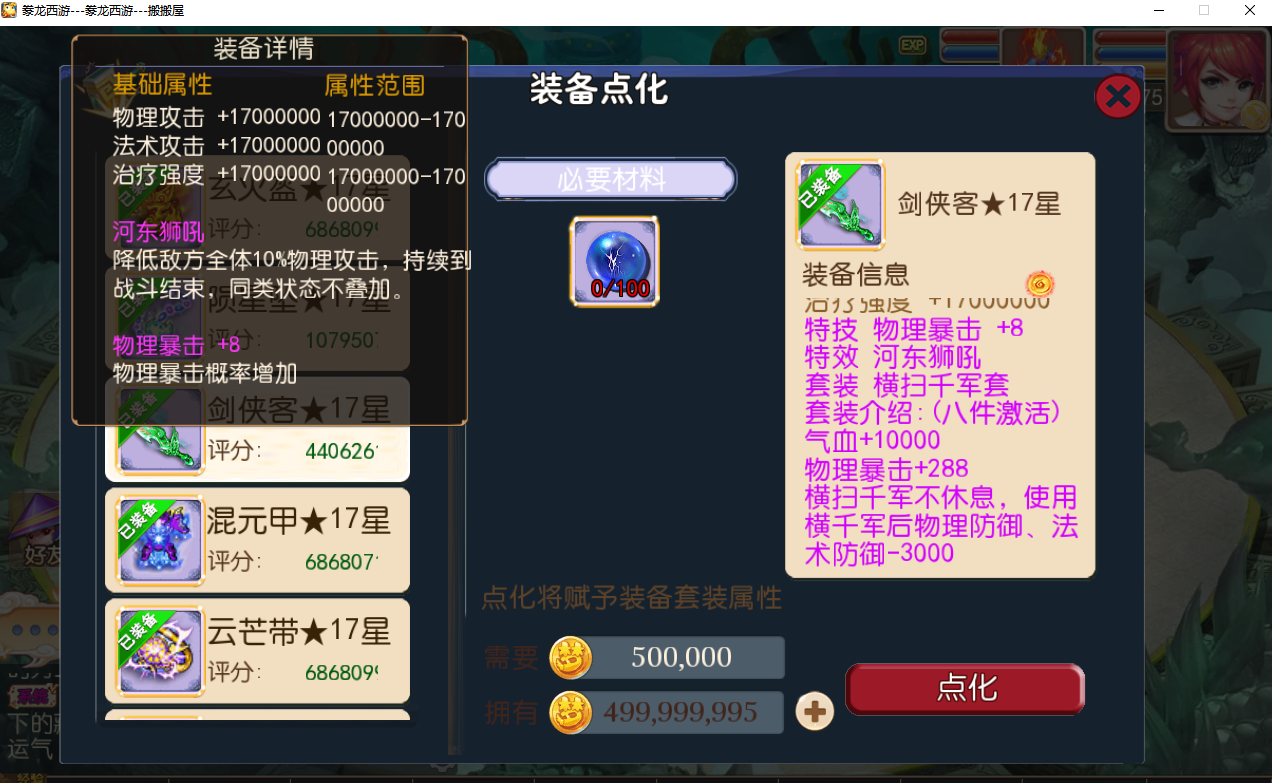Click the EXP badge at top

[x=912, y=44]
